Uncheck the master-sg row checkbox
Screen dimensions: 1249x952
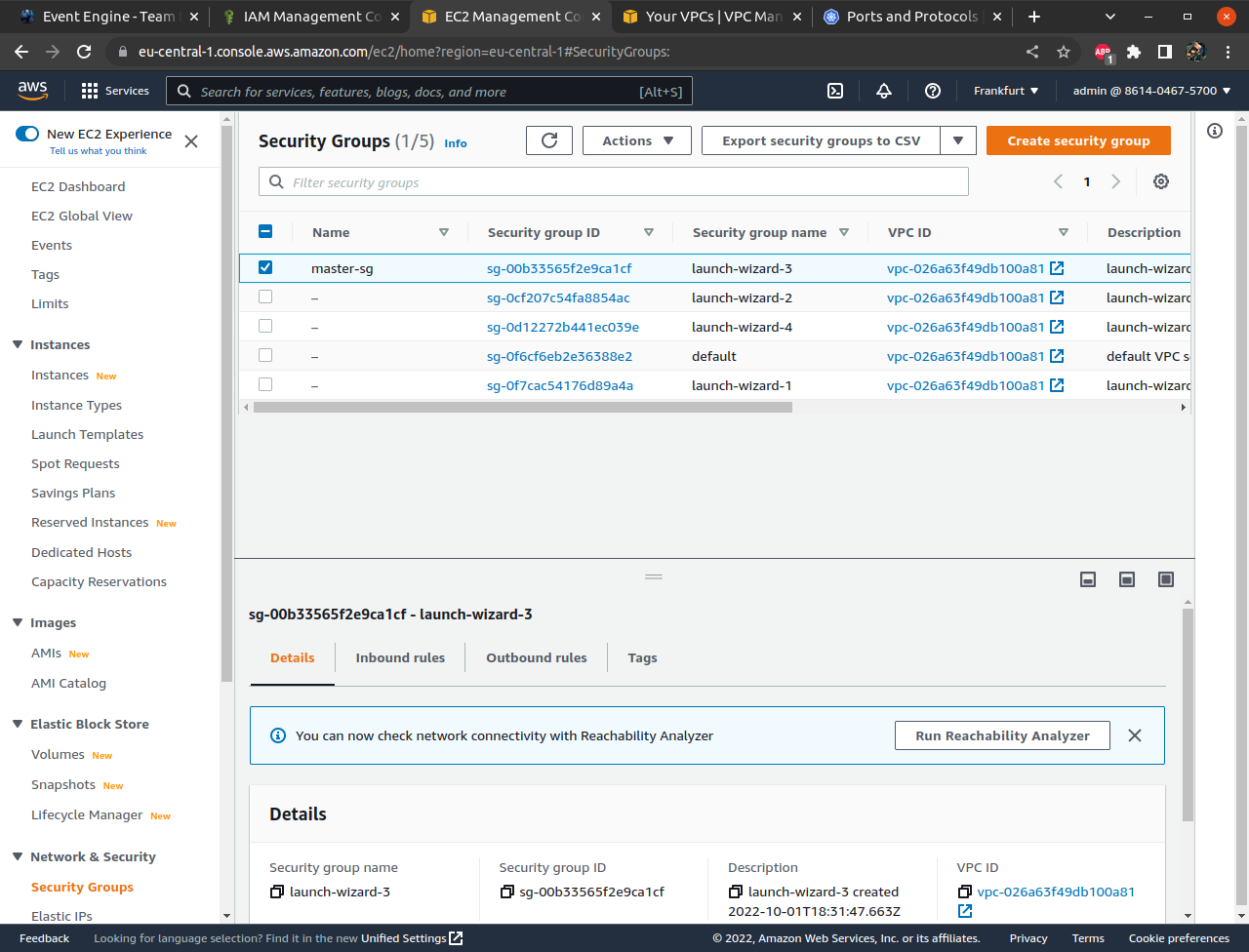pyautogui.click(x=265, y=267)
